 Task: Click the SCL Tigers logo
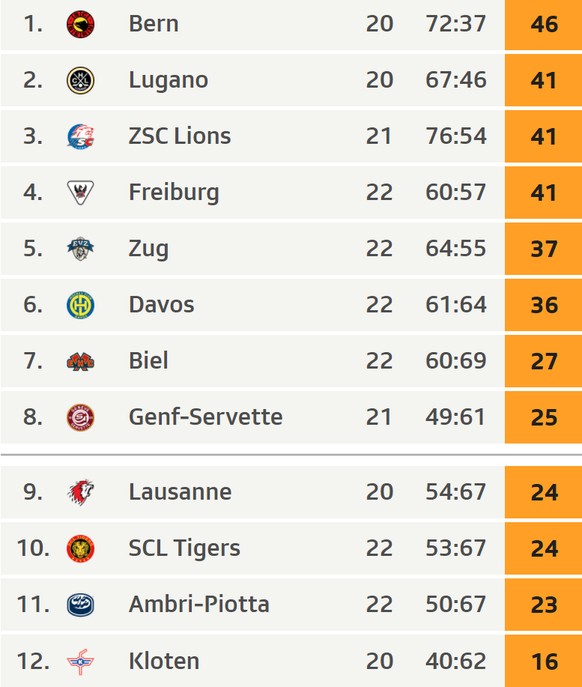[x=80, y=548]
